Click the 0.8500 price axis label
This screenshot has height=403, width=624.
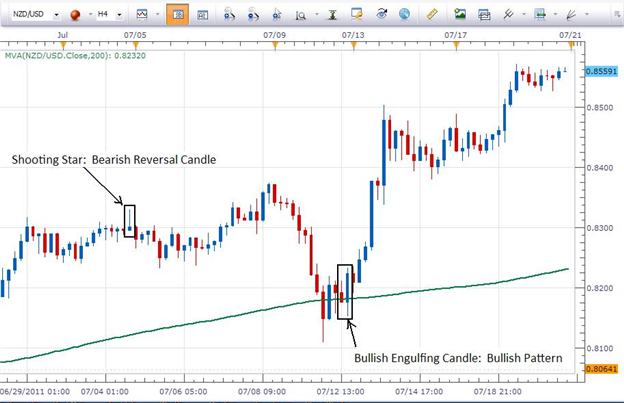tap(600, 107)
